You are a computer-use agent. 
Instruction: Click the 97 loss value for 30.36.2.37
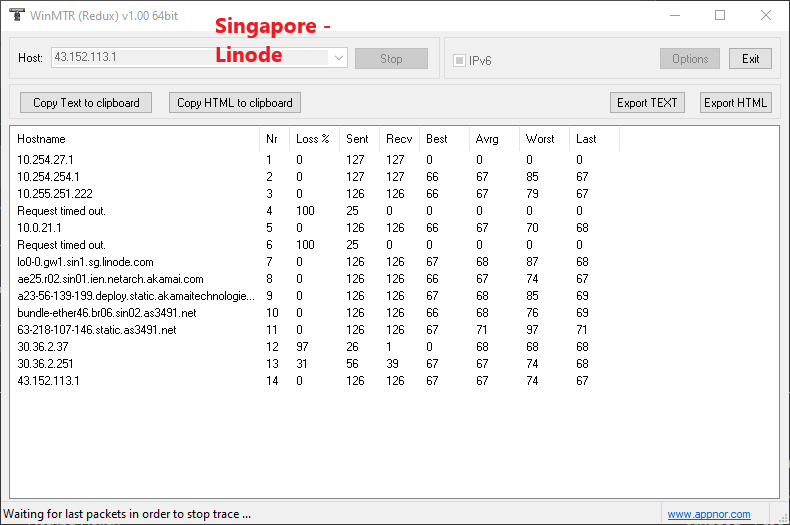302,347
